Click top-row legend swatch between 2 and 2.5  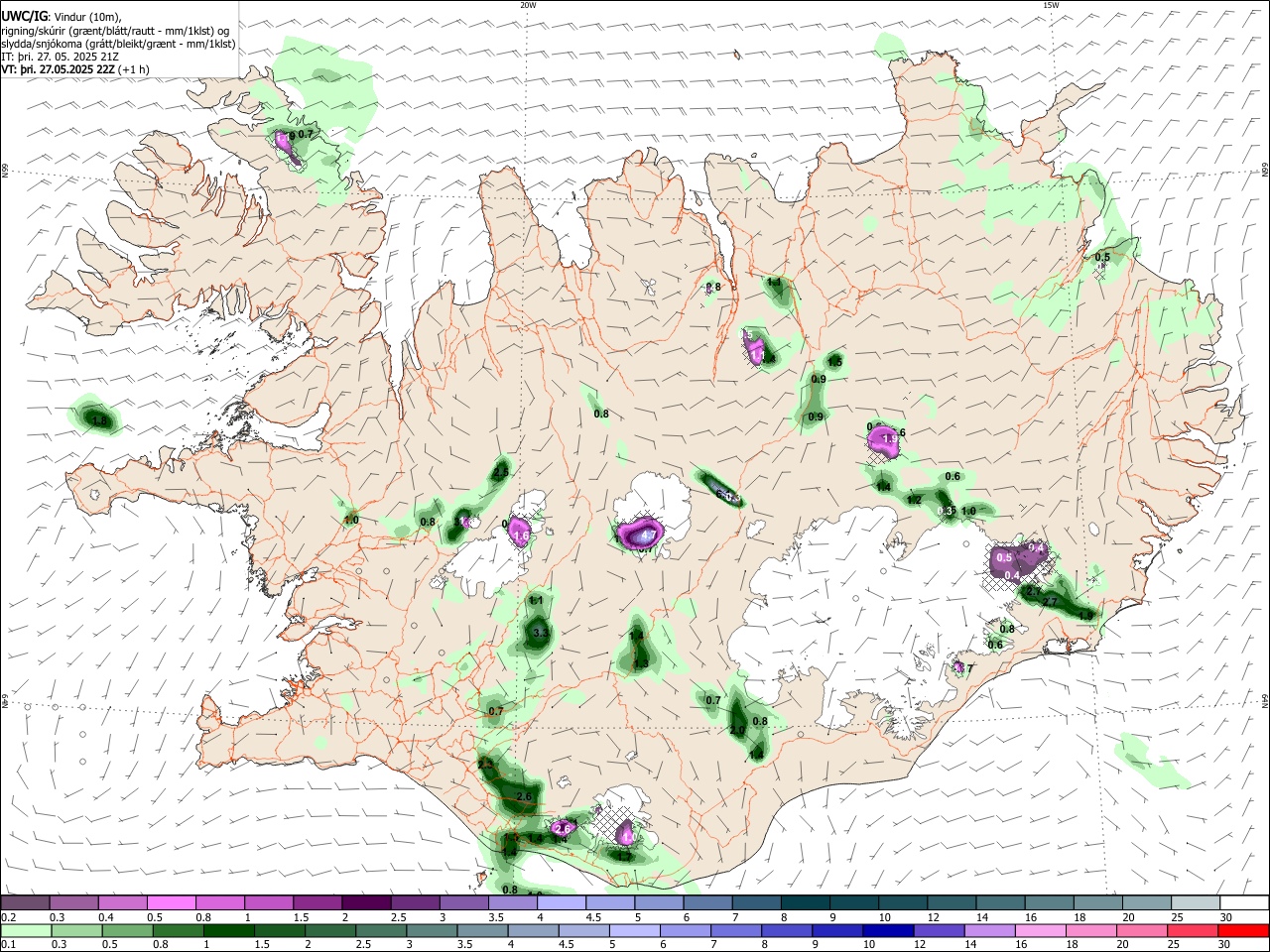point(365,903)
